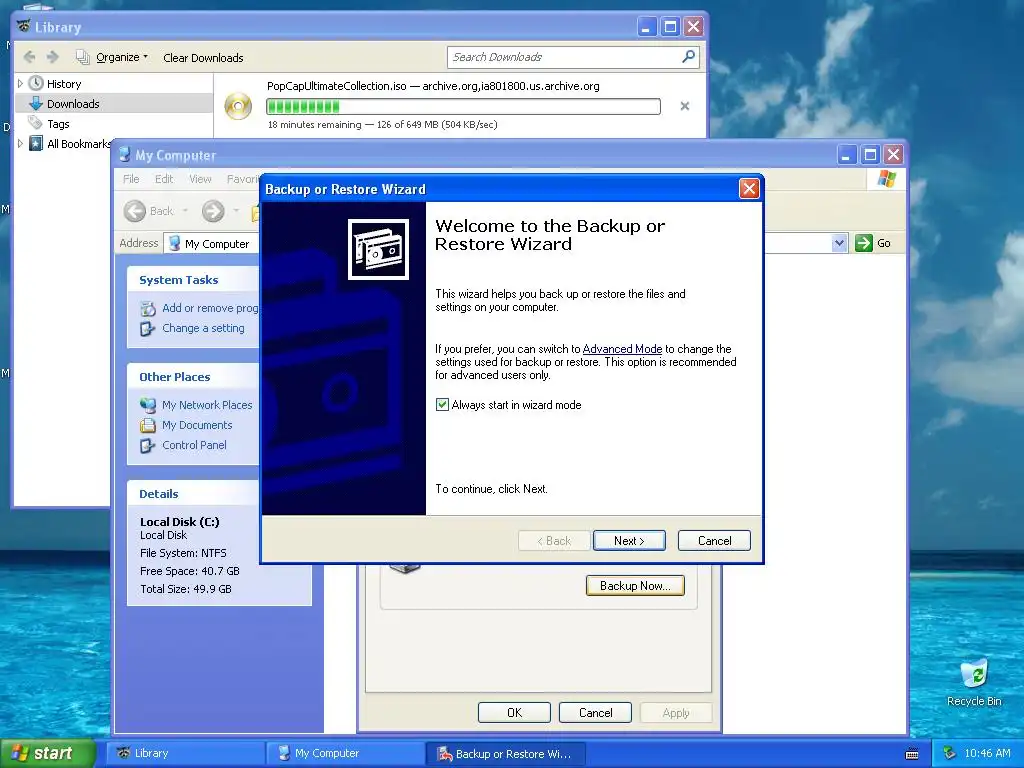Click the Library back arrow icon

click(29, 57)
